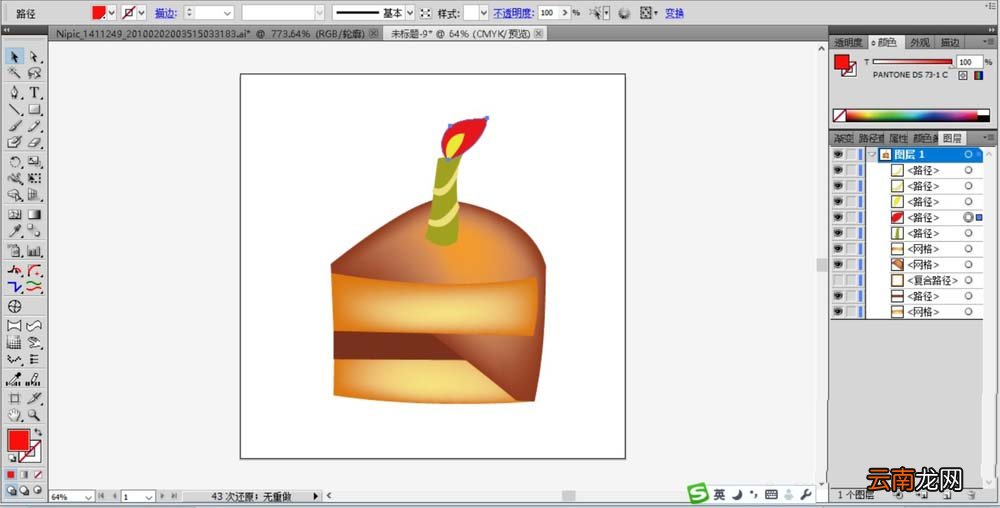Select the Free Transform tool

[x=34, y=178]
